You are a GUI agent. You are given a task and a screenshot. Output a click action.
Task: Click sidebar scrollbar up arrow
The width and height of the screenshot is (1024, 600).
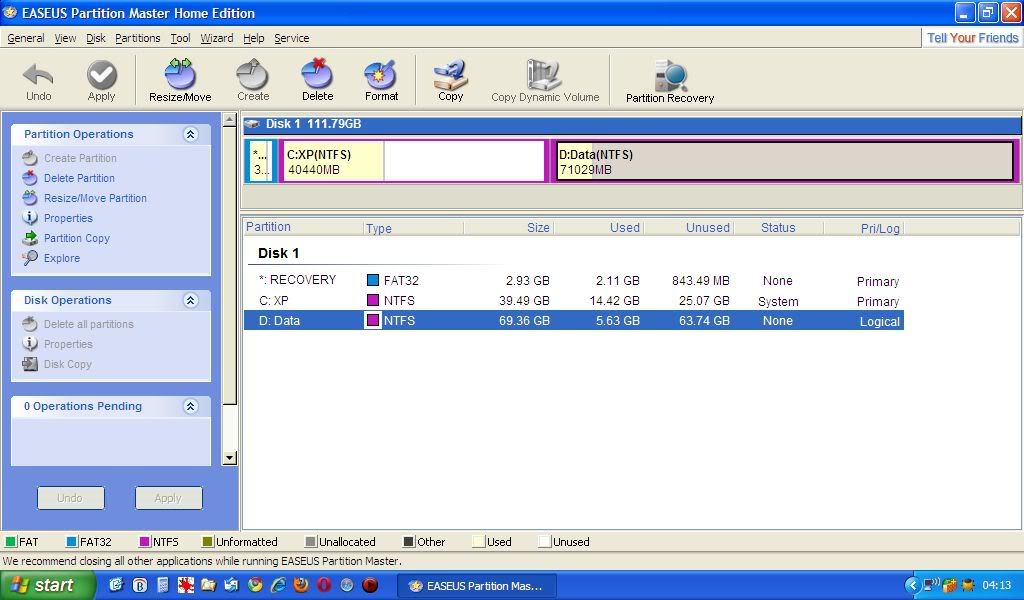[x=229, y=120]
